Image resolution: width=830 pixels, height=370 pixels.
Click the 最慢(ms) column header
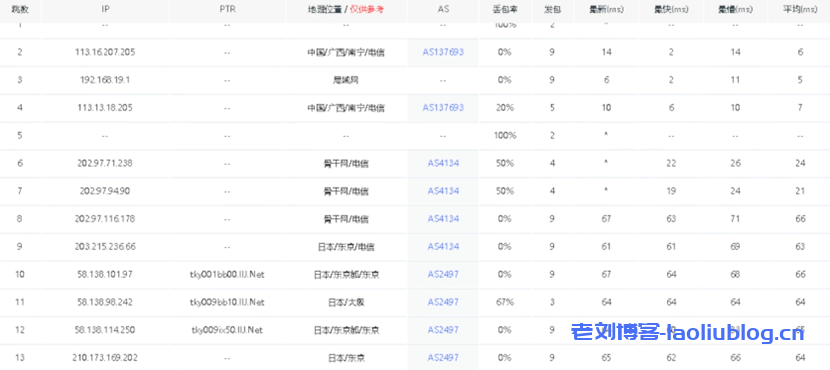coord(736,10)
